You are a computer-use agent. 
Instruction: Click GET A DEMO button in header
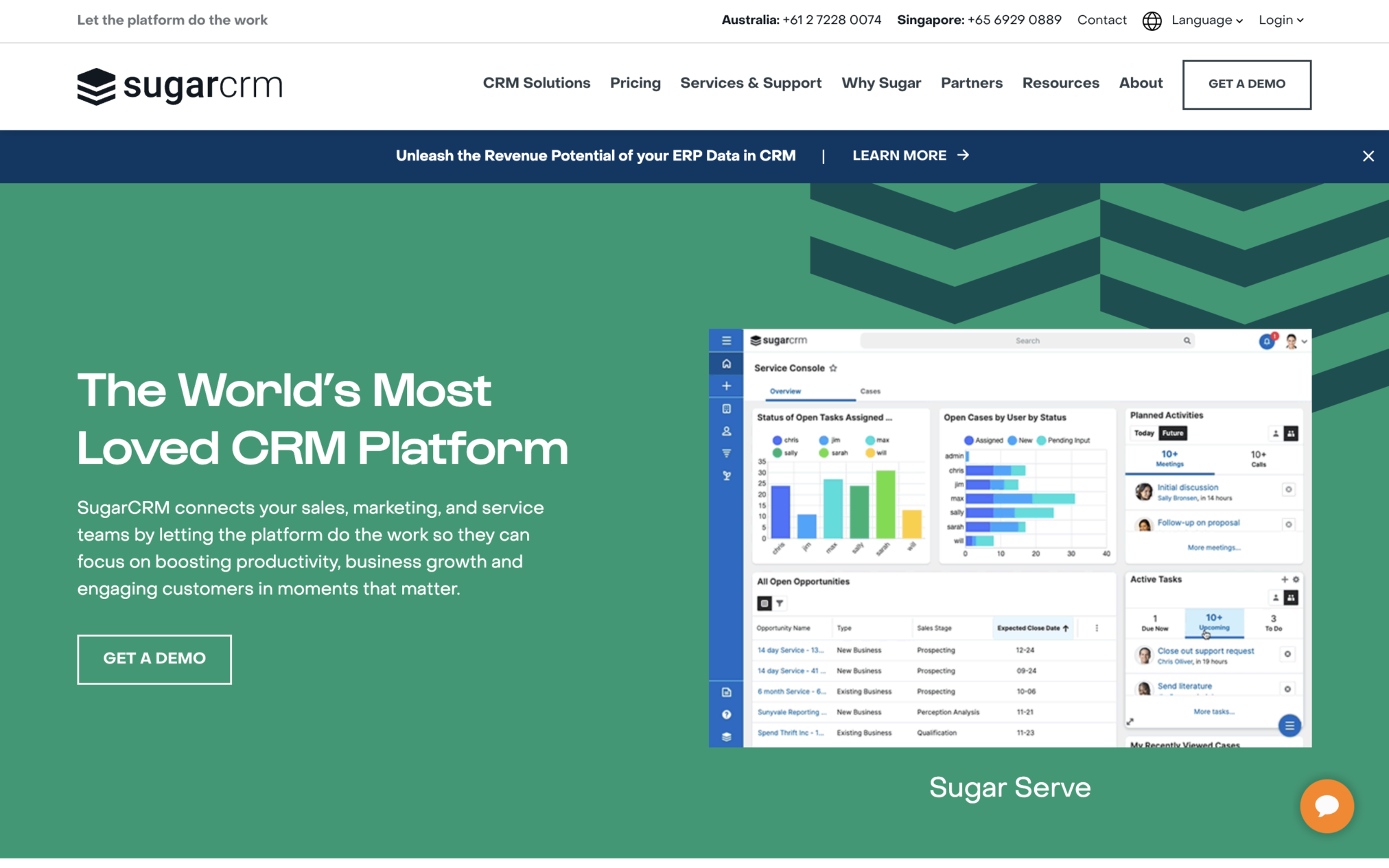(x=1246, y=84)
